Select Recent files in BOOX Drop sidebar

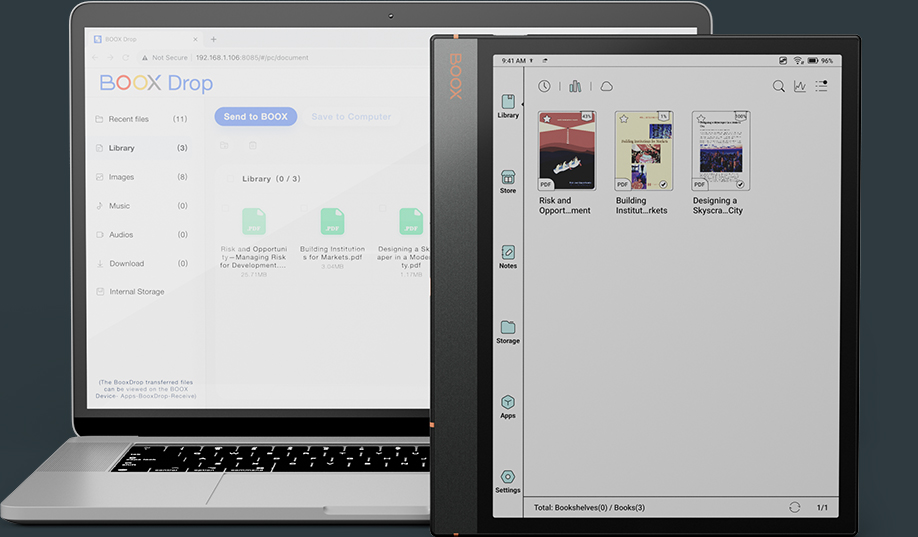128,119
